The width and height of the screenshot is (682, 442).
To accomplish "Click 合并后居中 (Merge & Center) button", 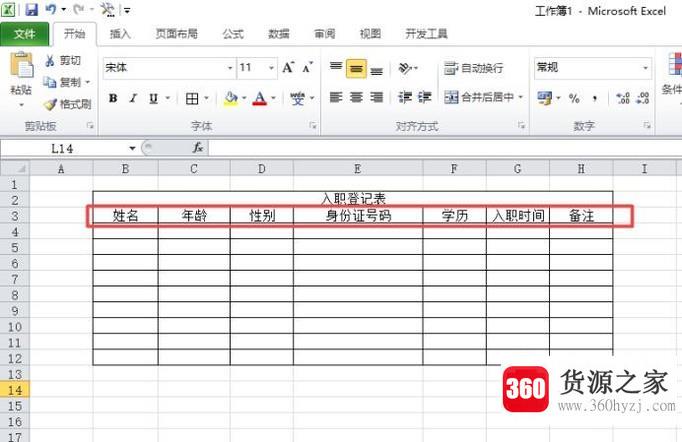I will click(479, 97).
